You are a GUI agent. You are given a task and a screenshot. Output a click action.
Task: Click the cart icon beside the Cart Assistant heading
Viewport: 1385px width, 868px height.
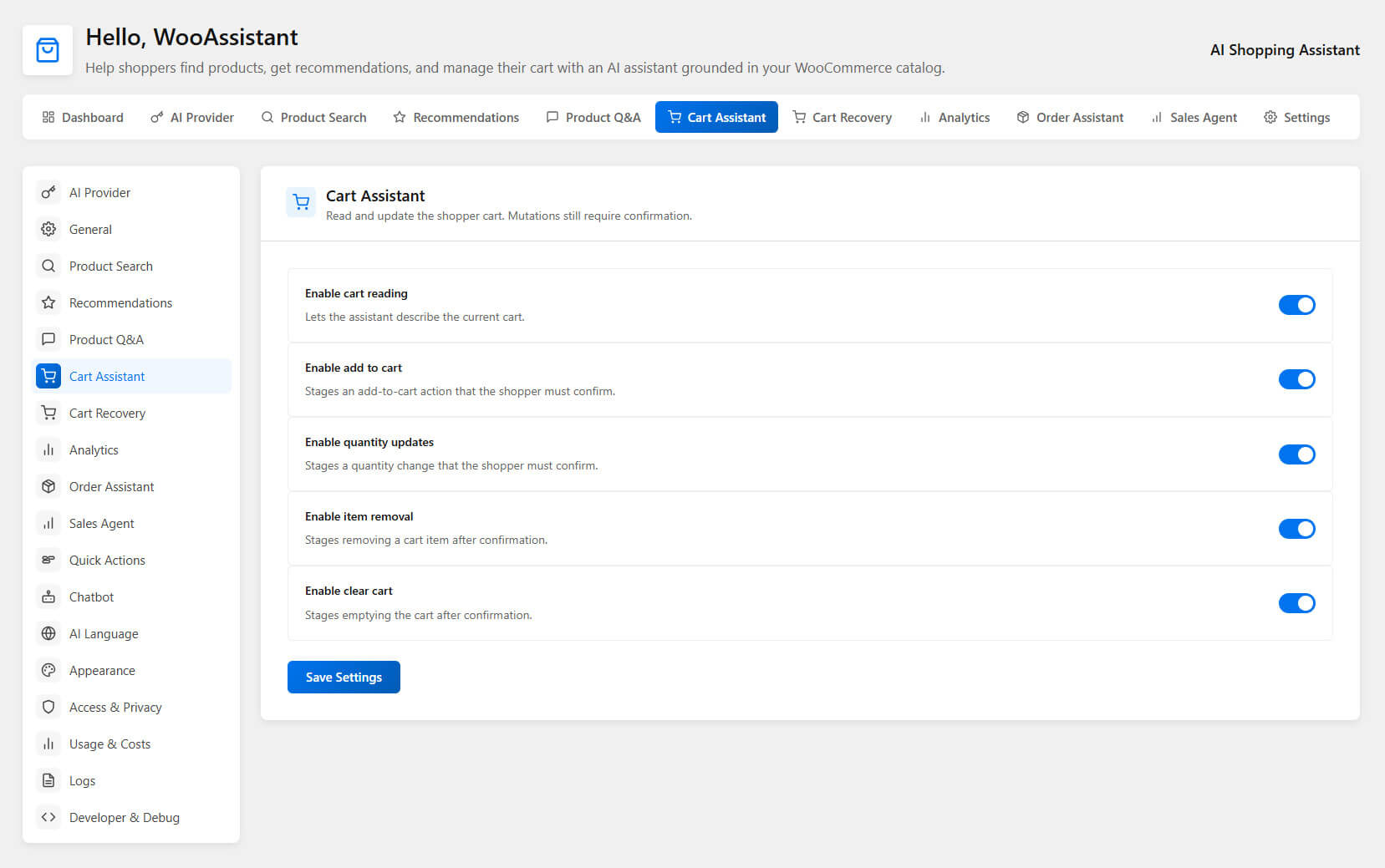click(301, 202)
